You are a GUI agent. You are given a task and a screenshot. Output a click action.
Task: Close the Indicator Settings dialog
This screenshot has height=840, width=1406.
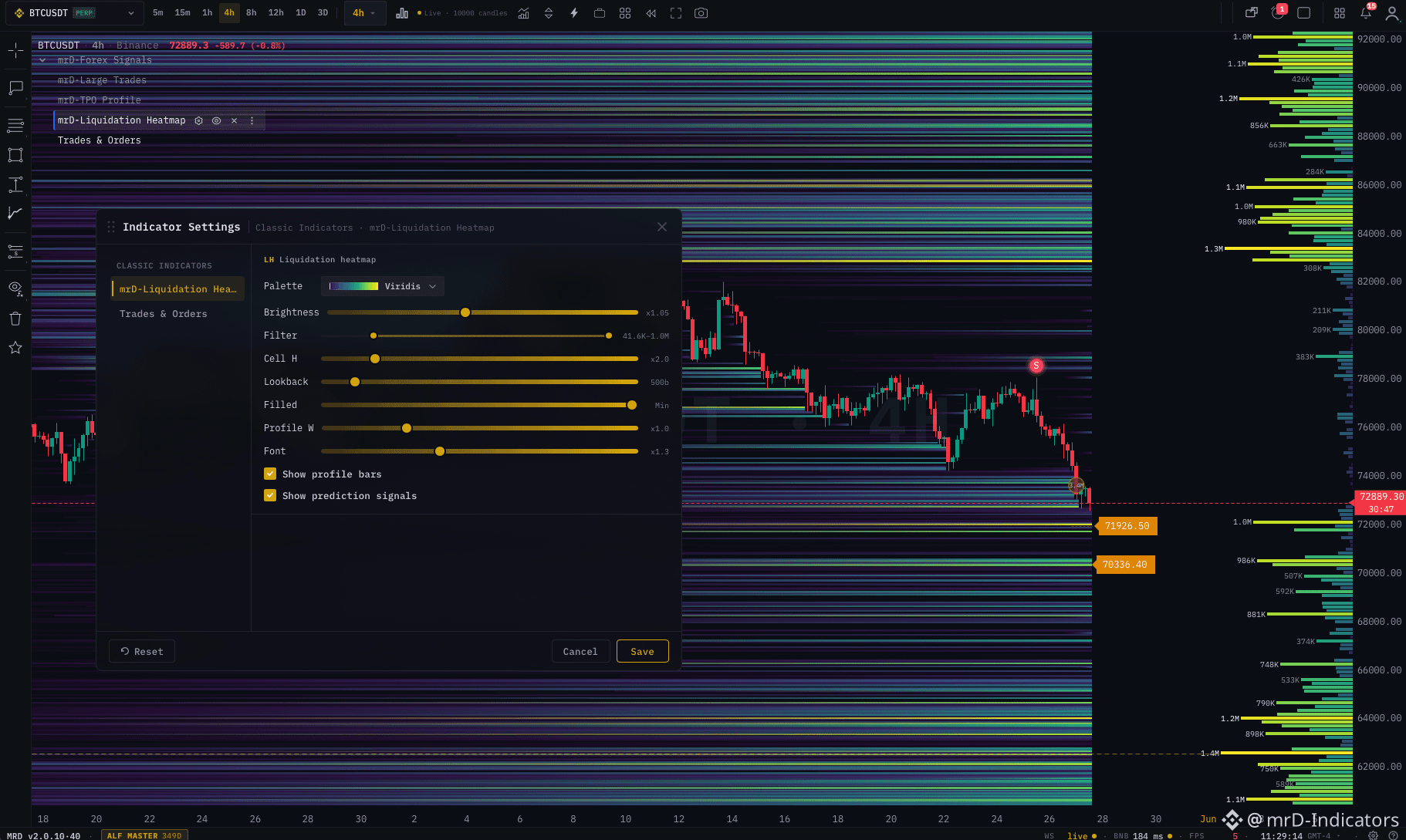click(662, 227)
